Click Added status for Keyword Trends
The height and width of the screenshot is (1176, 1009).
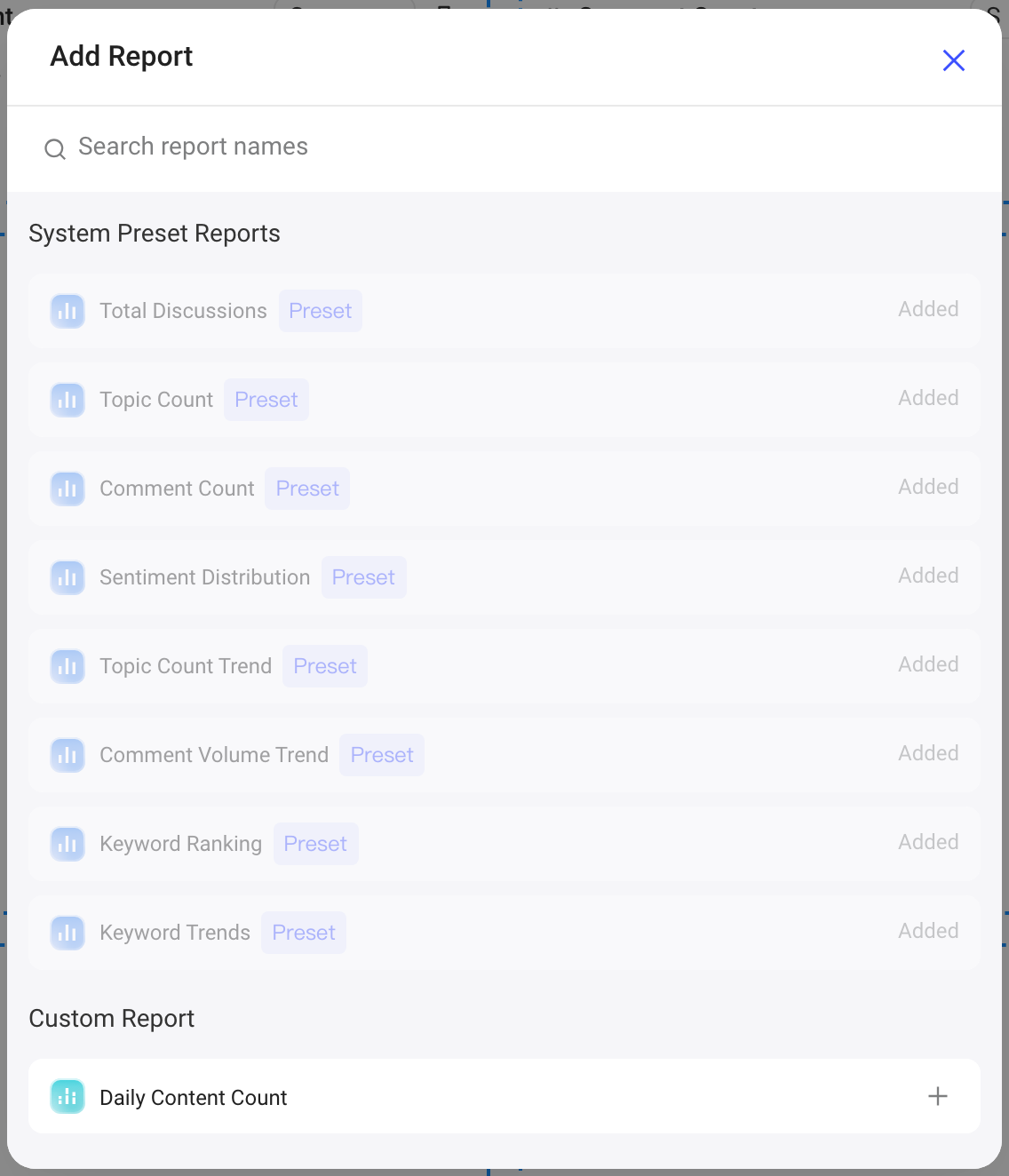(928, 931)
